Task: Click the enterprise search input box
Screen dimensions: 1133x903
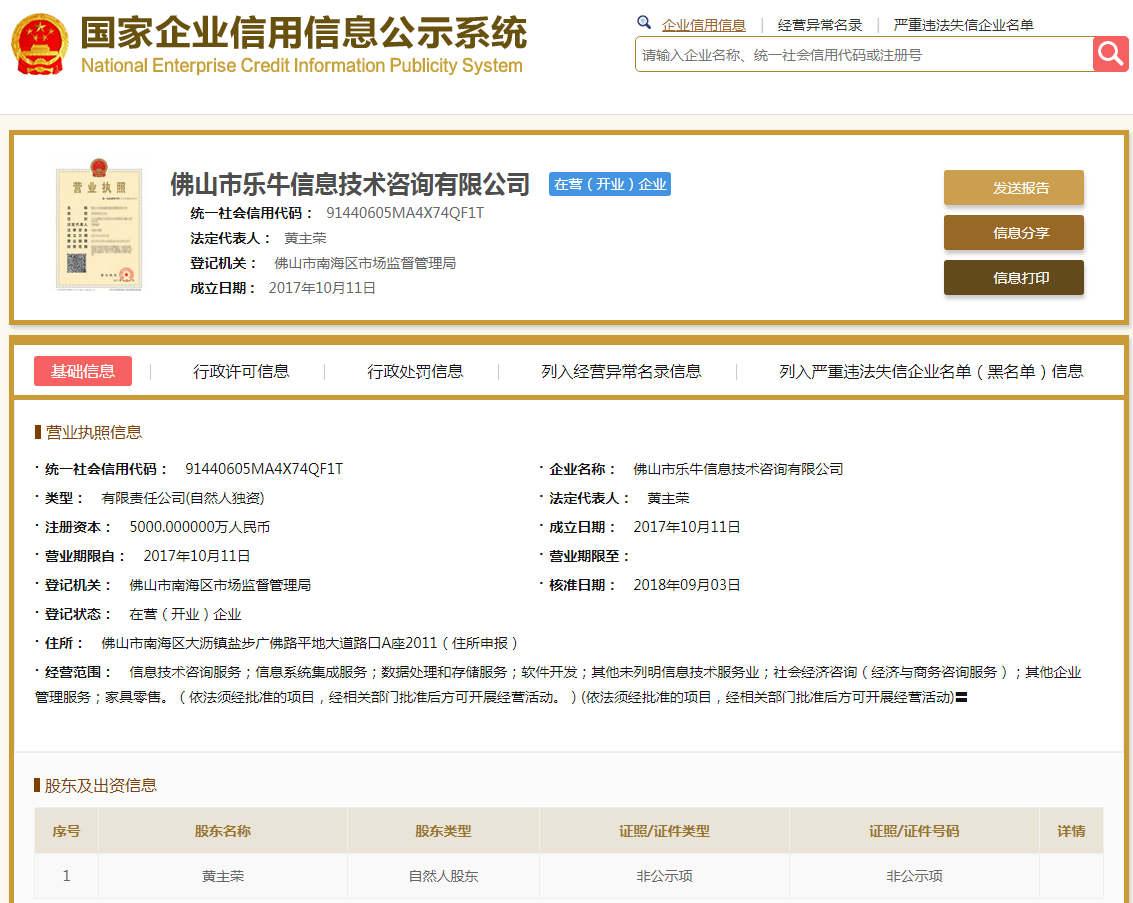Action: (x=860, y=54)
